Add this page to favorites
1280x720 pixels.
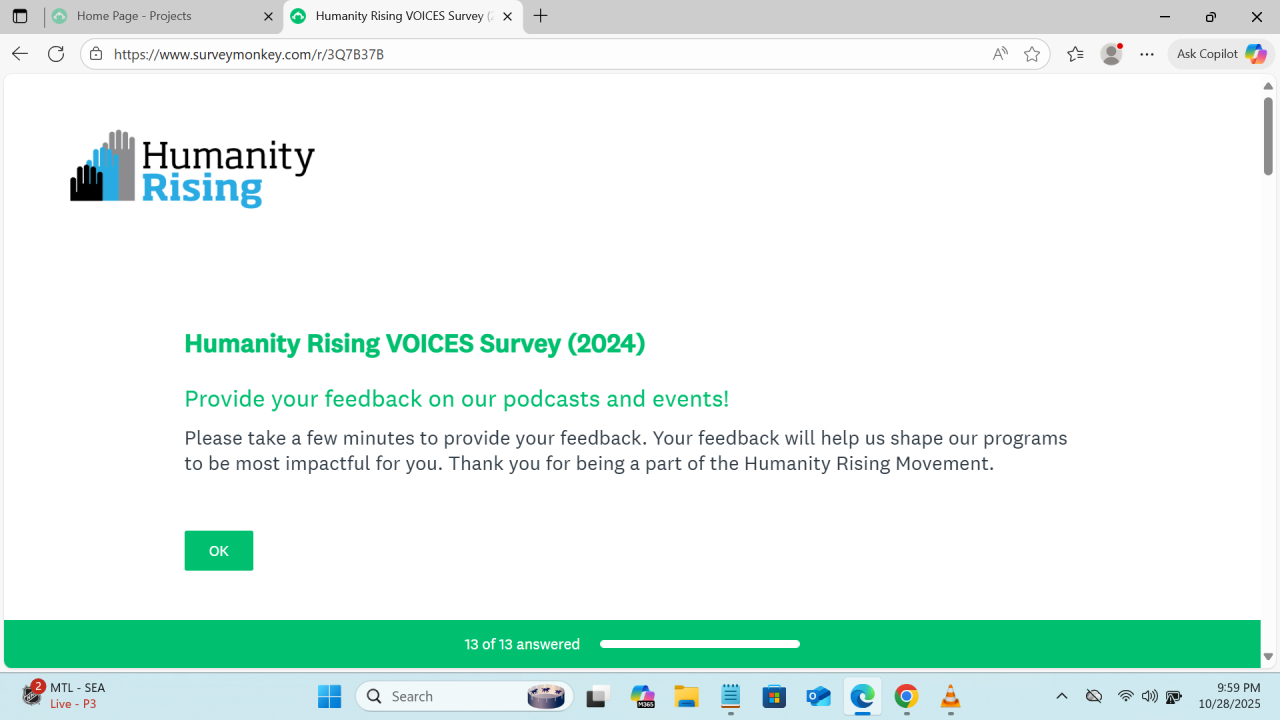tap(1032, 54)
